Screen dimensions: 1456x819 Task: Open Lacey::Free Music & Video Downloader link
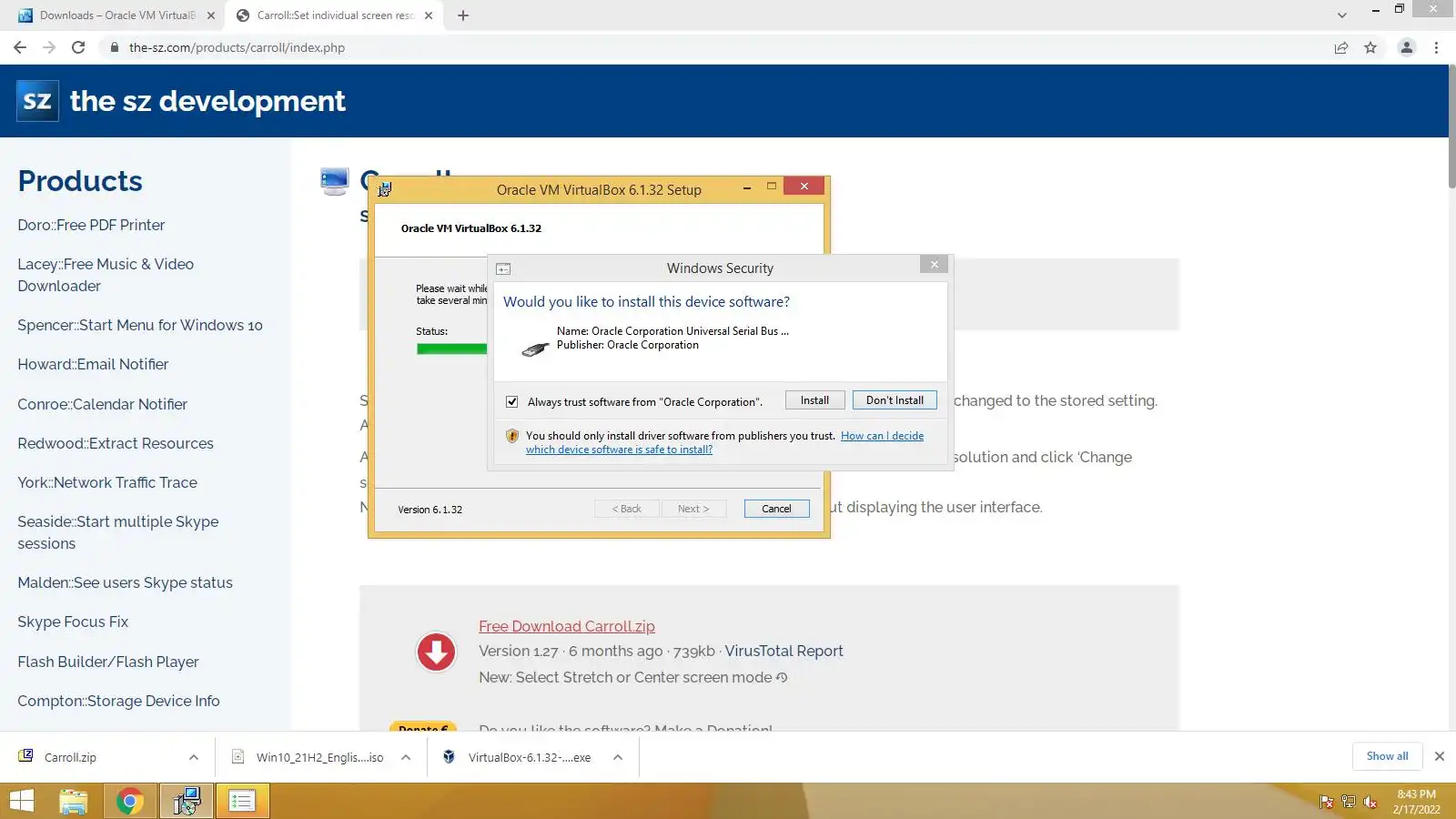[106, 275]
